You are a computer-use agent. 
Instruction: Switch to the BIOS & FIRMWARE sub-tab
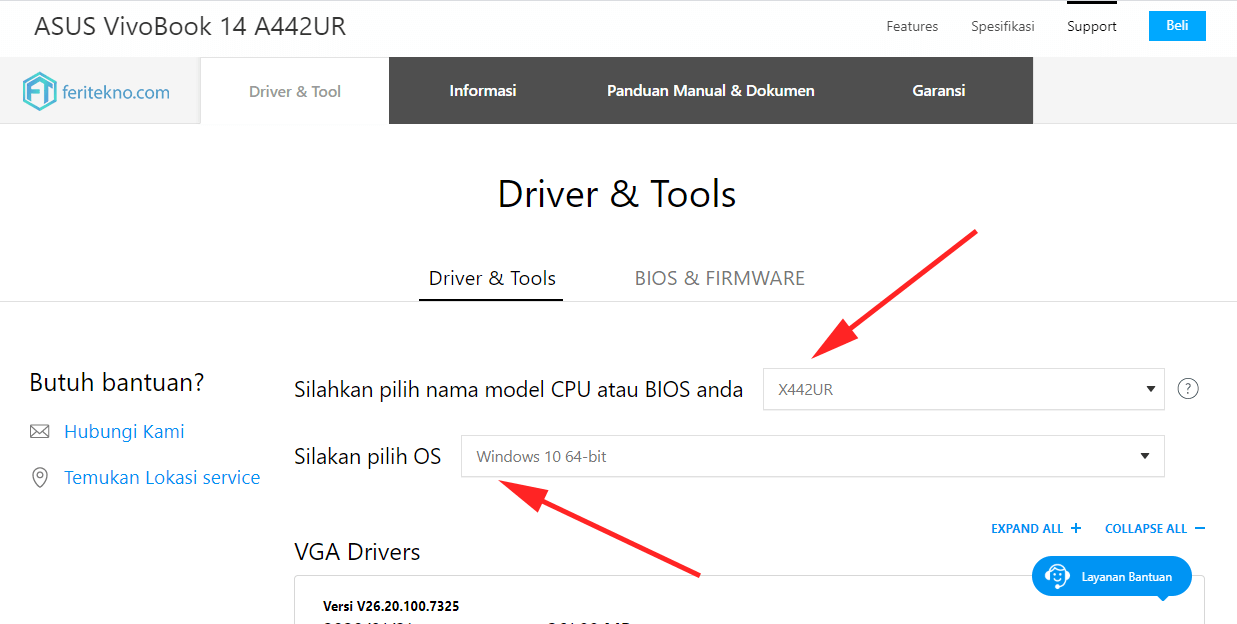(x=720, y=278)
